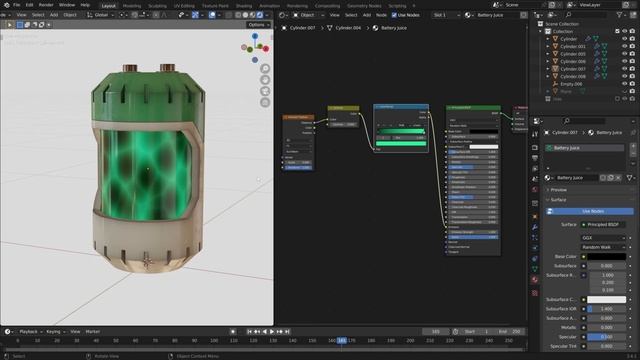Screen dimensions: 640x360
Task: Click the Principled BSDF node header
Action: tap(473, 108)
